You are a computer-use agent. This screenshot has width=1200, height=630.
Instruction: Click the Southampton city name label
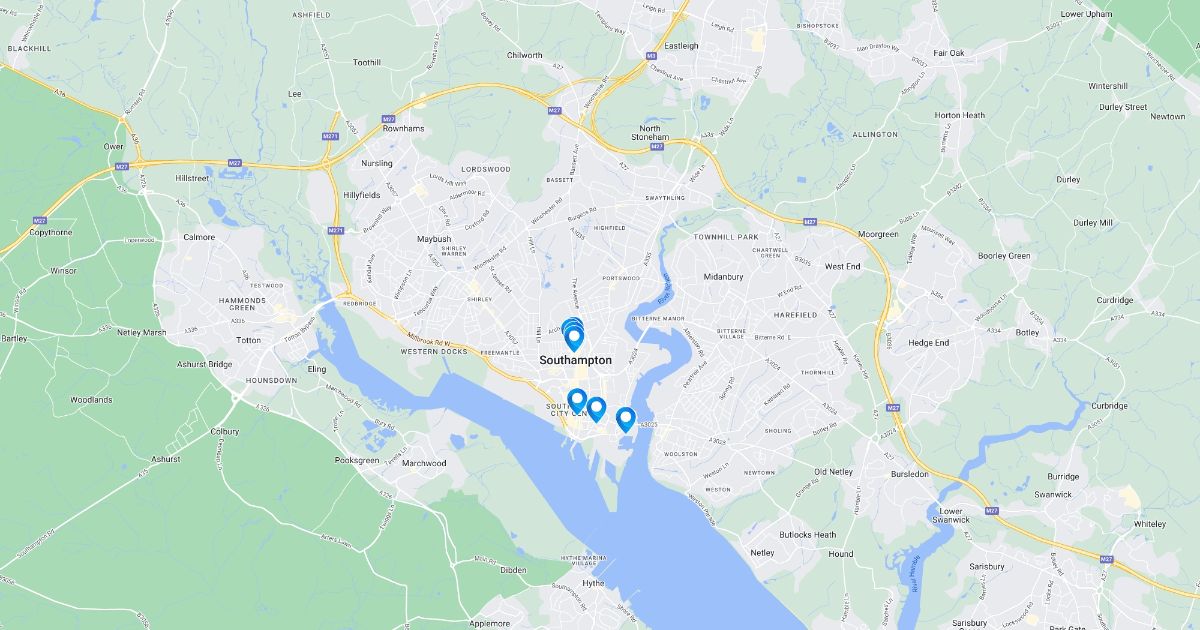point(575,360)
